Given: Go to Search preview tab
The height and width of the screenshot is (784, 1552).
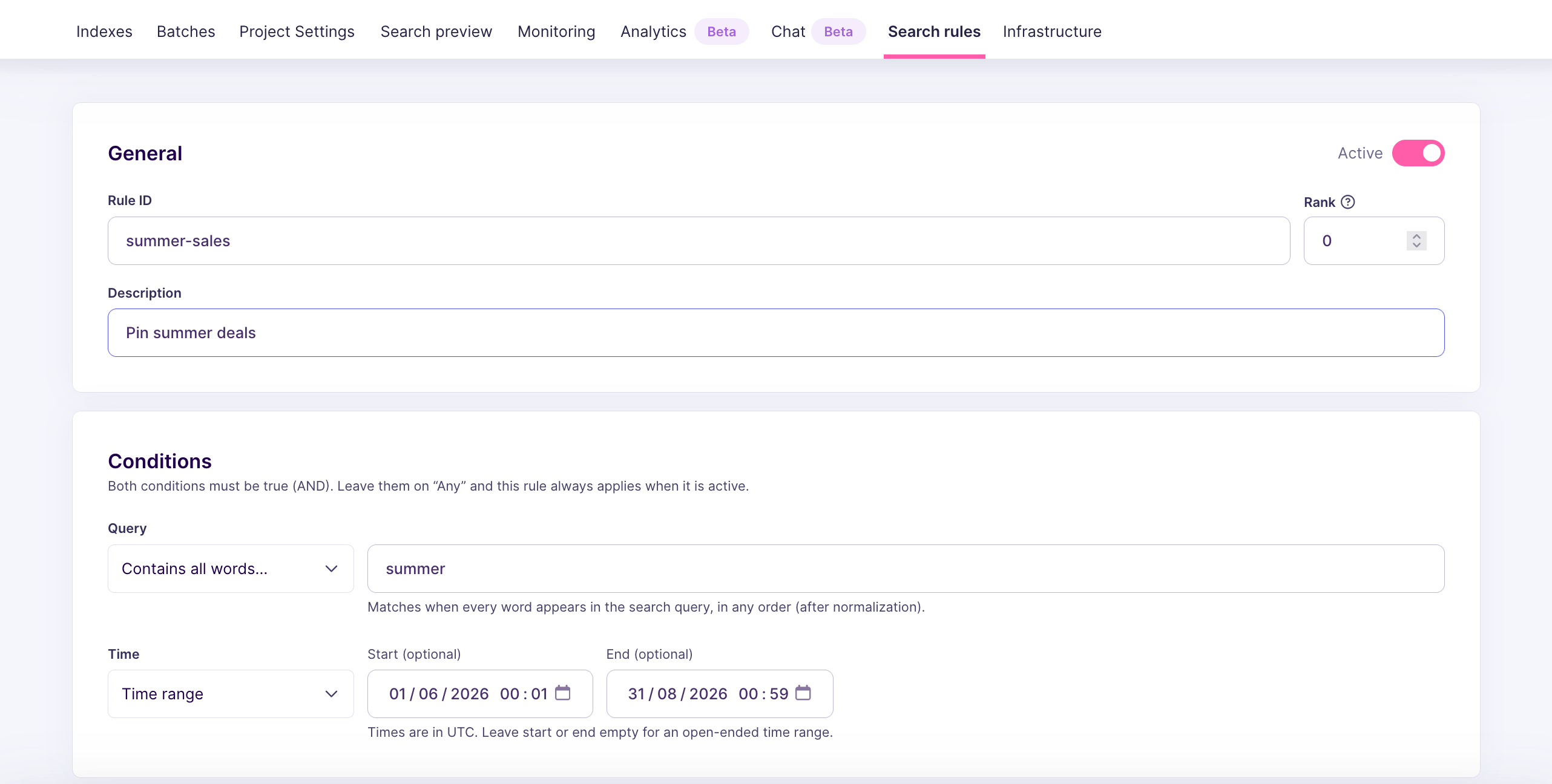Looking at the screenshot, I should [436, 31].
